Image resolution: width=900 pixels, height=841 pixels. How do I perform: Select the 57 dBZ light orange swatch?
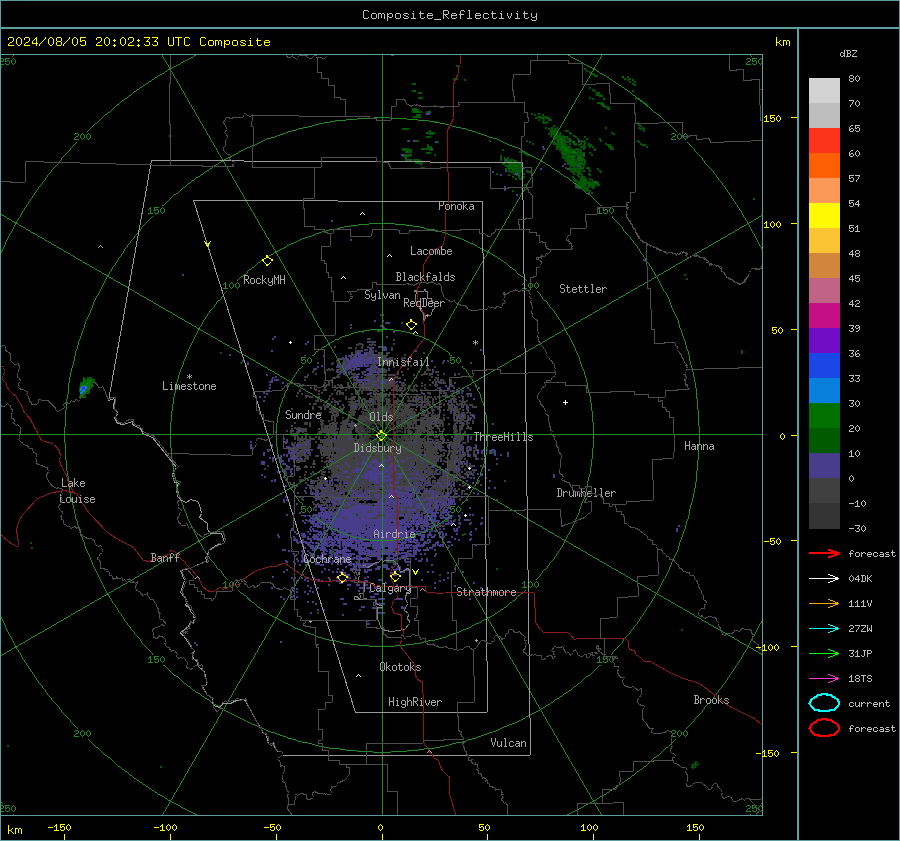coord(824,191)
